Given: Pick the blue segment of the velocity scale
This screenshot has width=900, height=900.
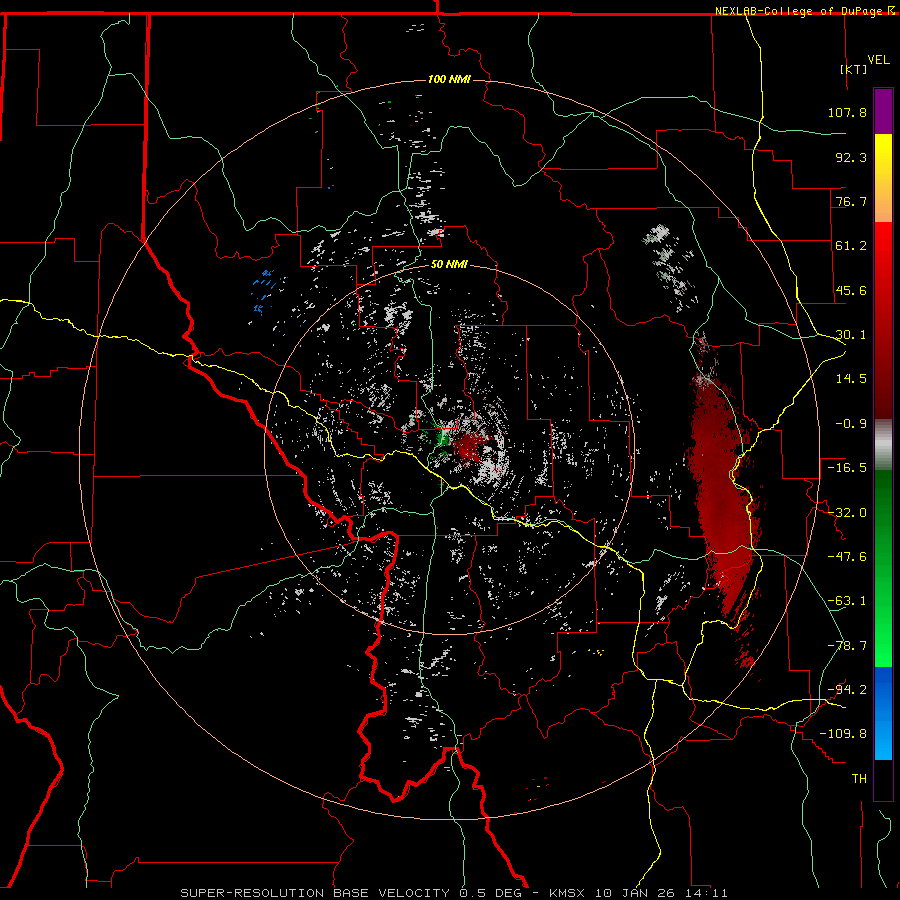Looking at the screenshot, I should tap(883, 713).
